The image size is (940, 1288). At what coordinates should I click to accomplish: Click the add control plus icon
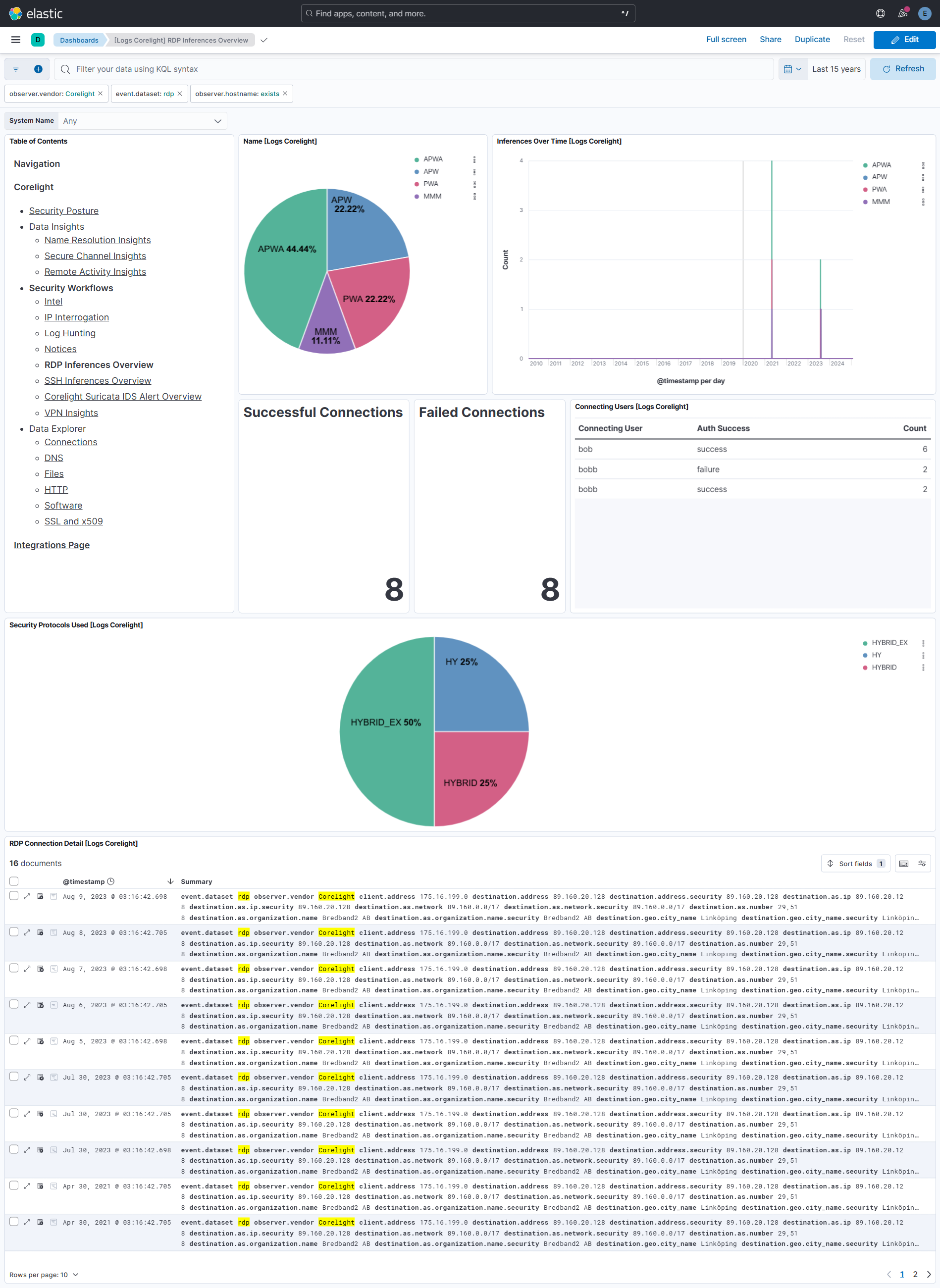coord(38,69)
